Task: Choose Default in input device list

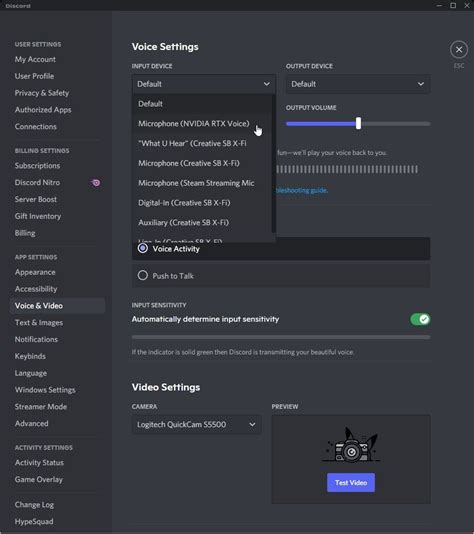Action: (202, 104)
